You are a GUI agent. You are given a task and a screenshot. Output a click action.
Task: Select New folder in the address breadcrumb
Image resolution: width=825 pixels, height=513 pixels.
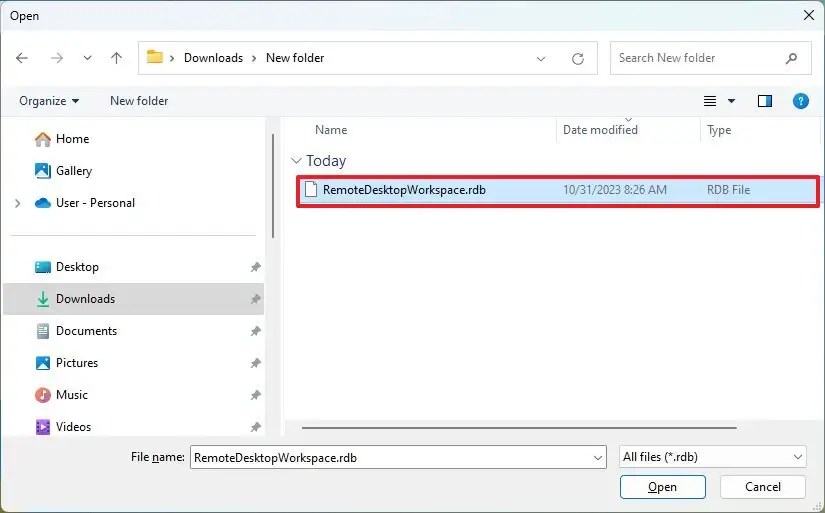pos(295,58)
